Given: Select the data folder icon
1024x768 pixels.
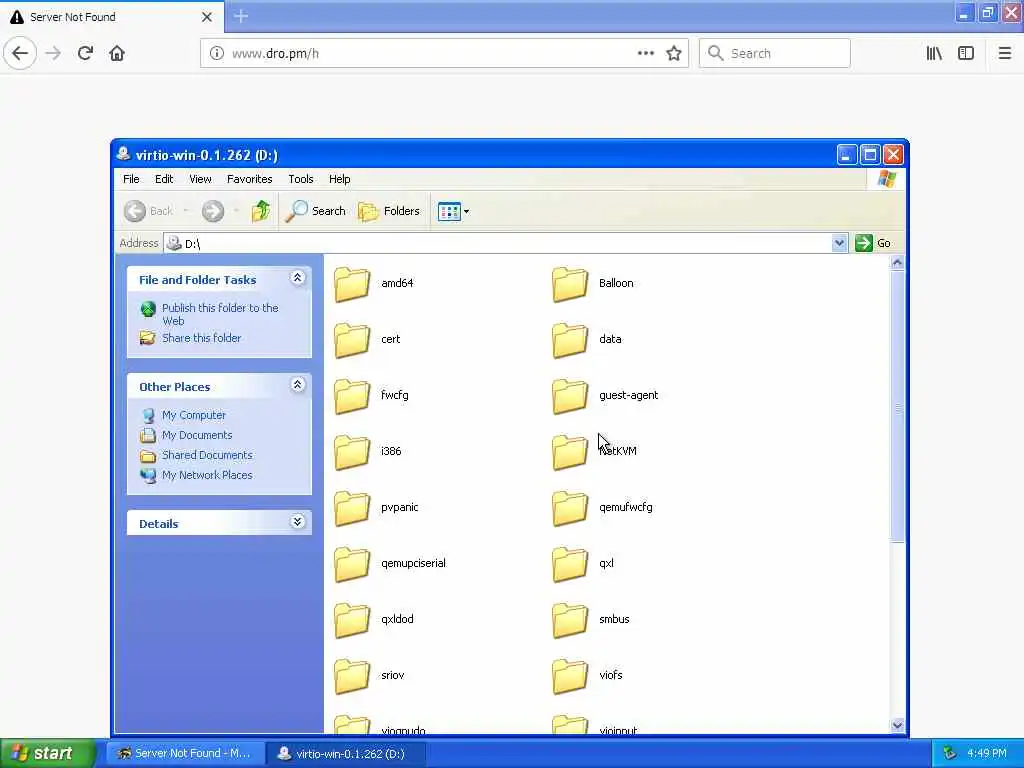Looking at the screenshot, I should tap(570, 340).
